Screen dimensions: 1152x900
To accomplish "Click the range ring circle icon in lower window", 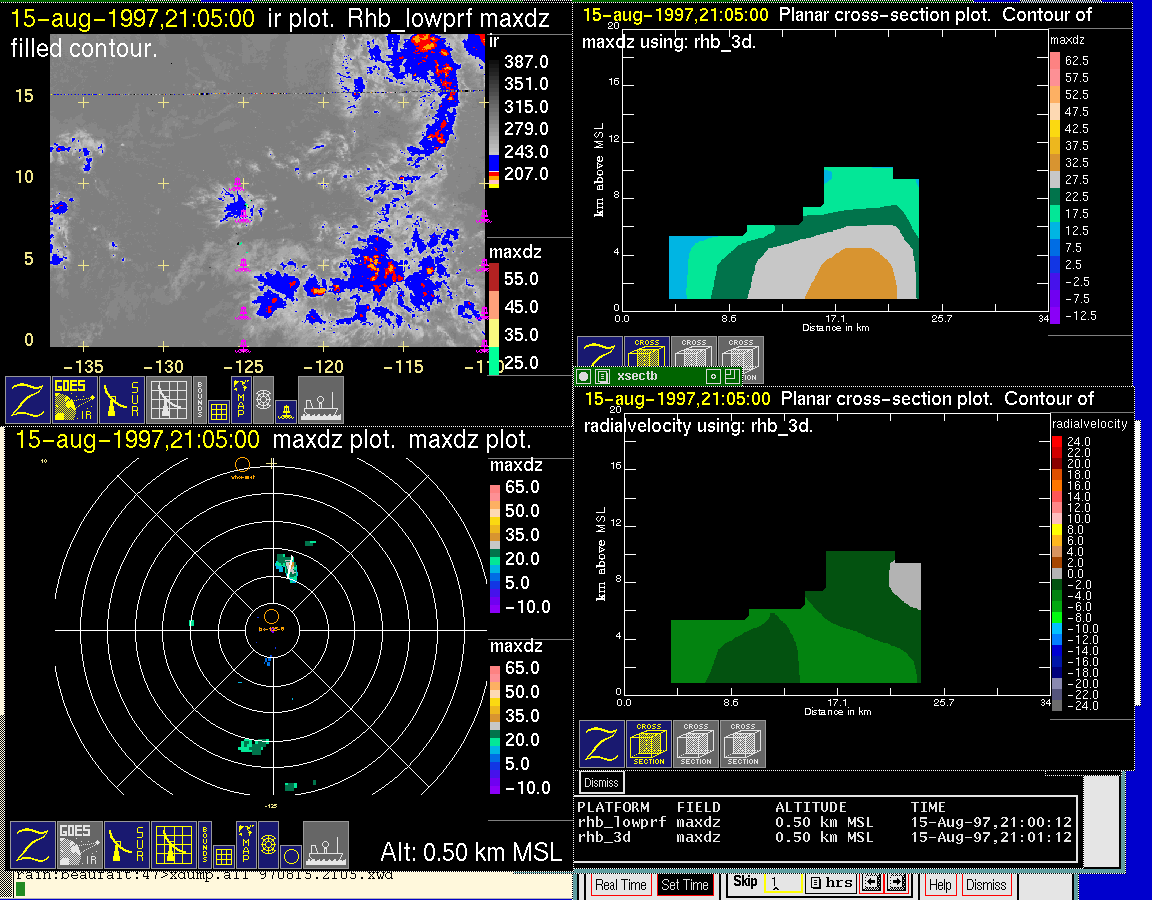I will 290,855.
